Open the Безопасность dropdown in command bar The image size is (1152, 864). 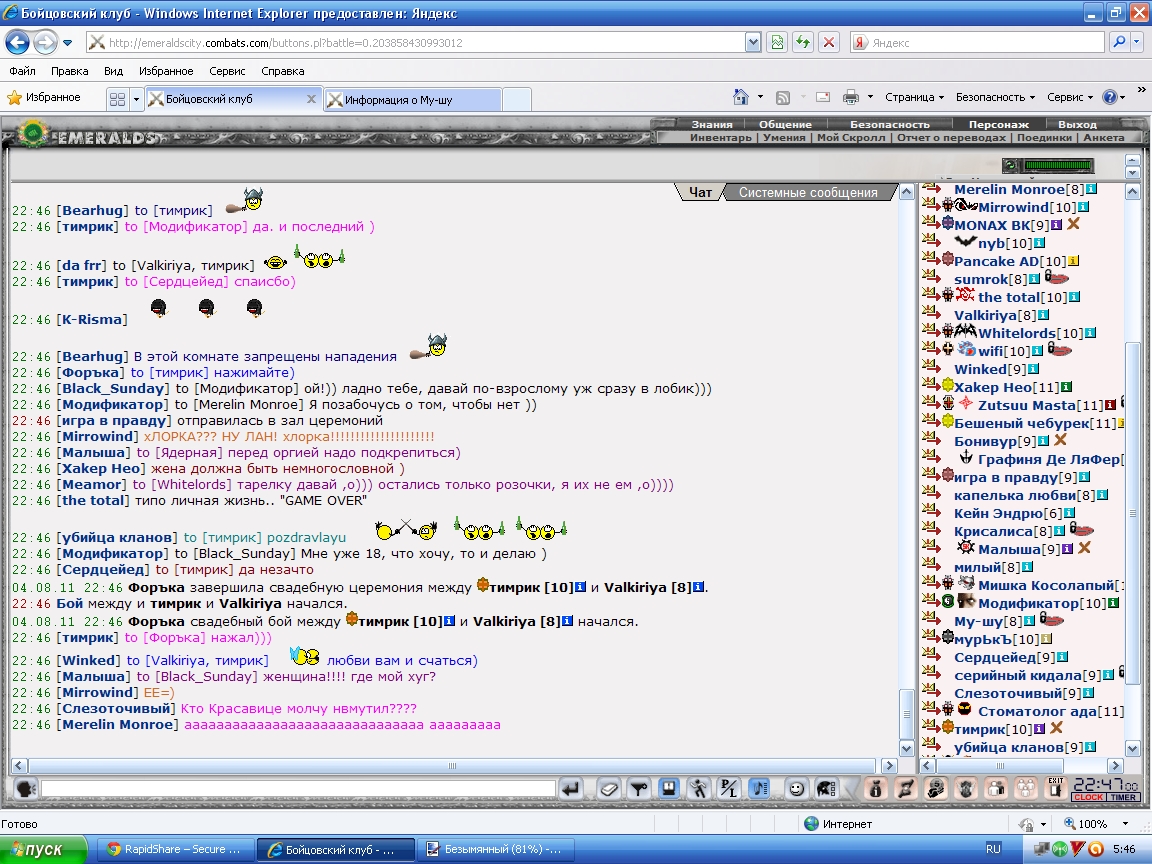pos(995,97)
